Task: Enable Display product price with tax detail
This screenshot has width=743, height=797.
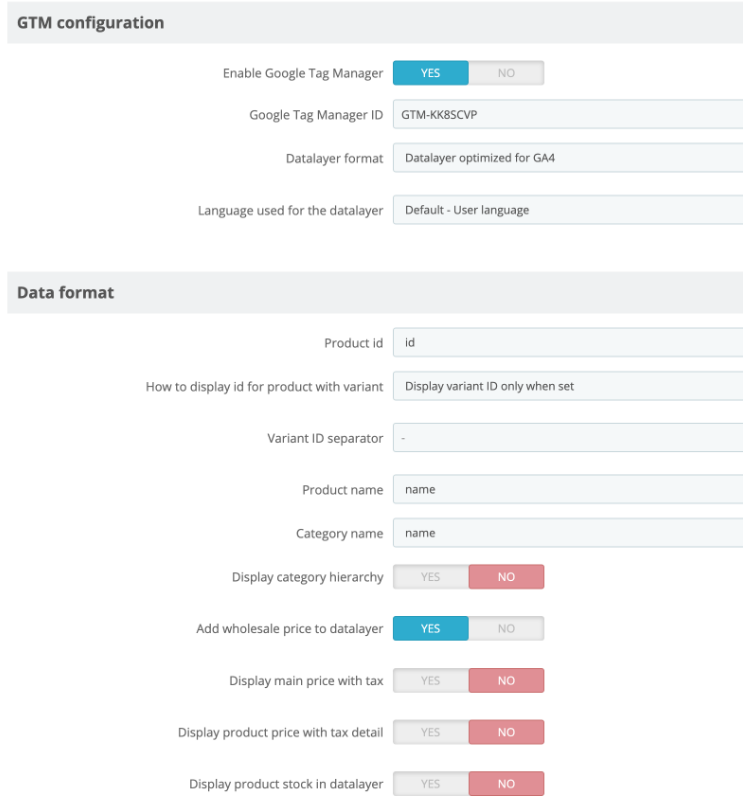Action: tap(430, 732)
